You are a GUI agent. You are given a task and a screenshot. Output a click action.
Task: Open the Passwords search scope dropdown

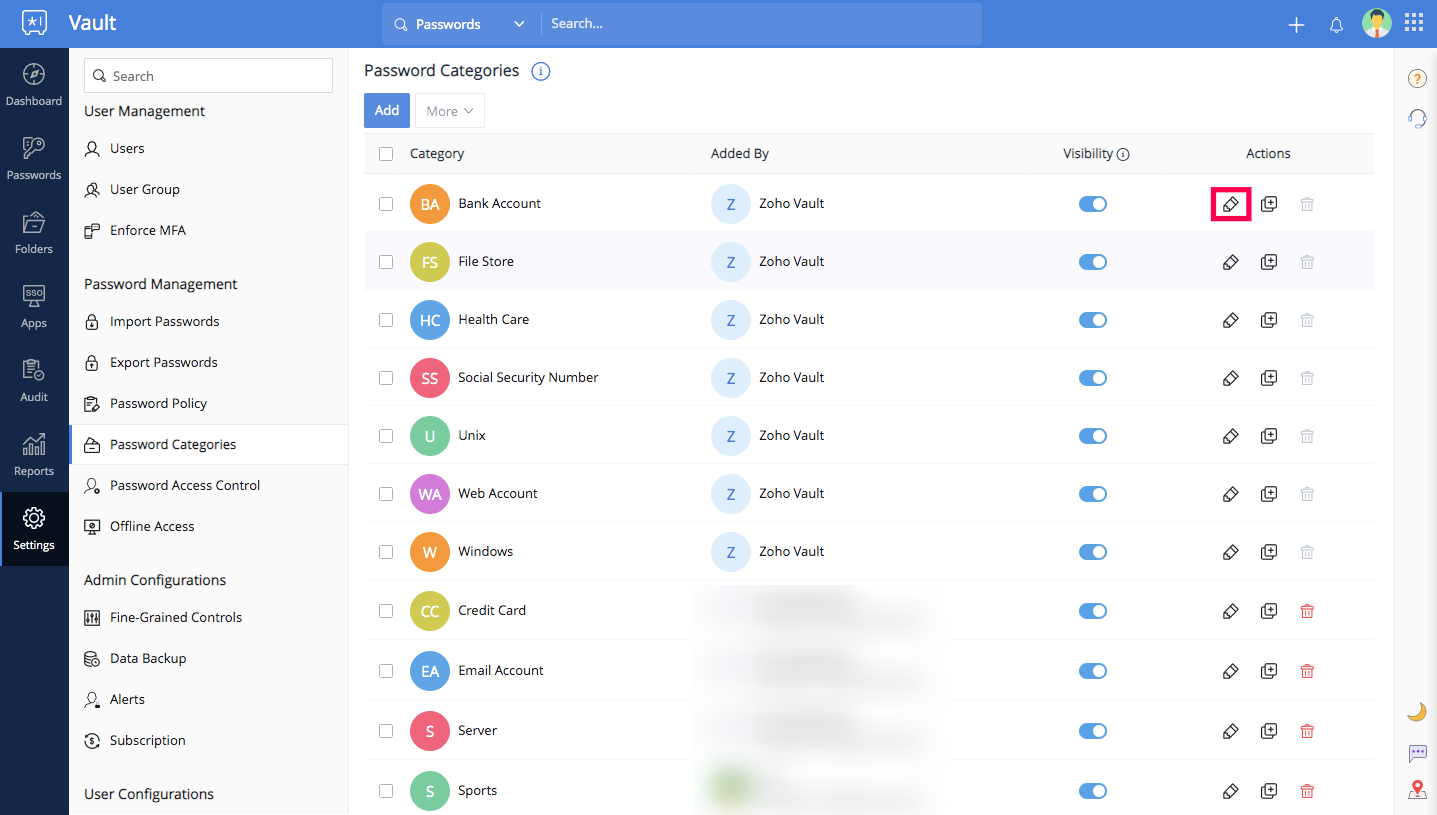(x=460, y=24)
